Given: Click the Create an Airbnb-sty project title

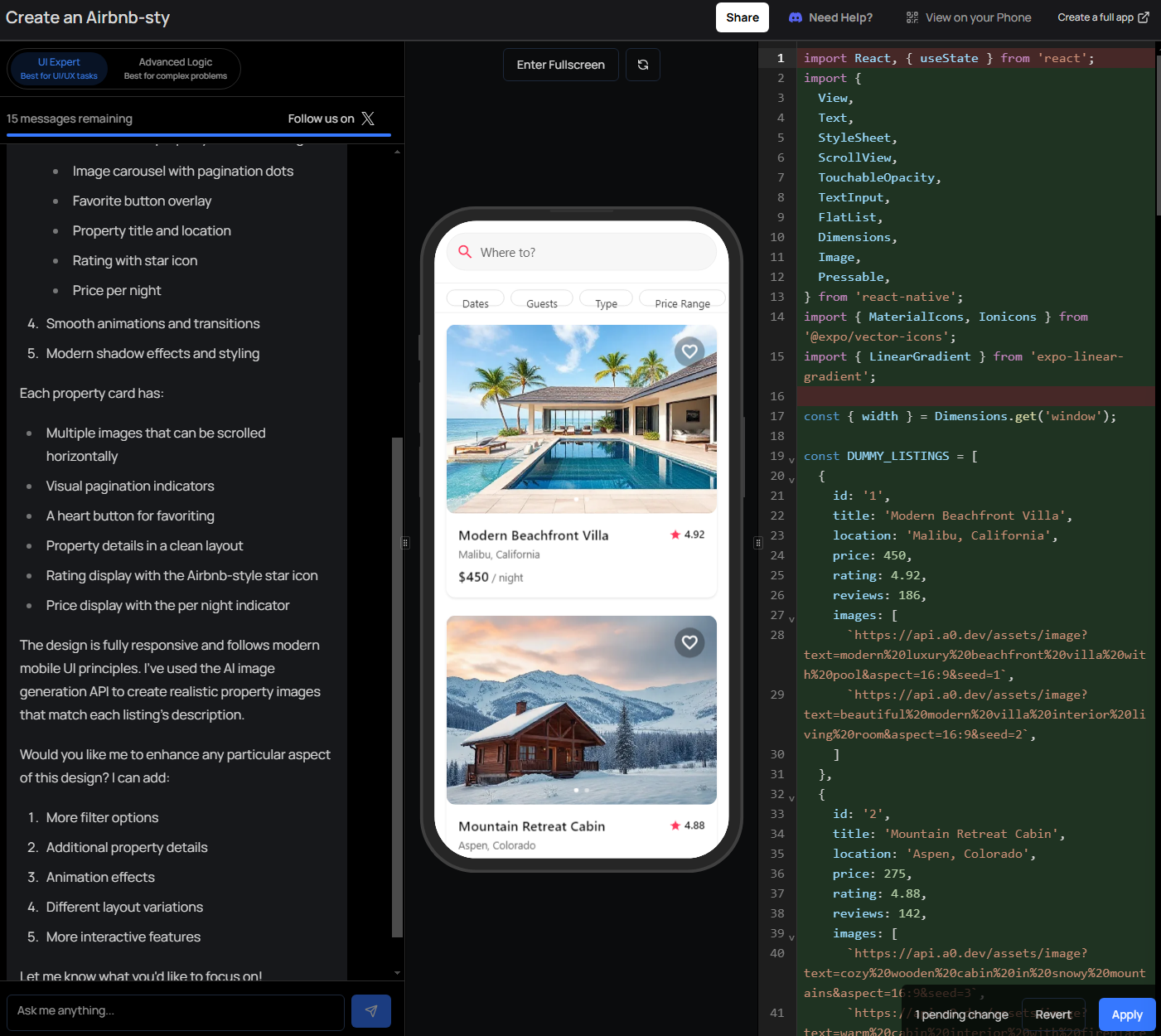Looking at the screenshot, I should coord(88,17).
